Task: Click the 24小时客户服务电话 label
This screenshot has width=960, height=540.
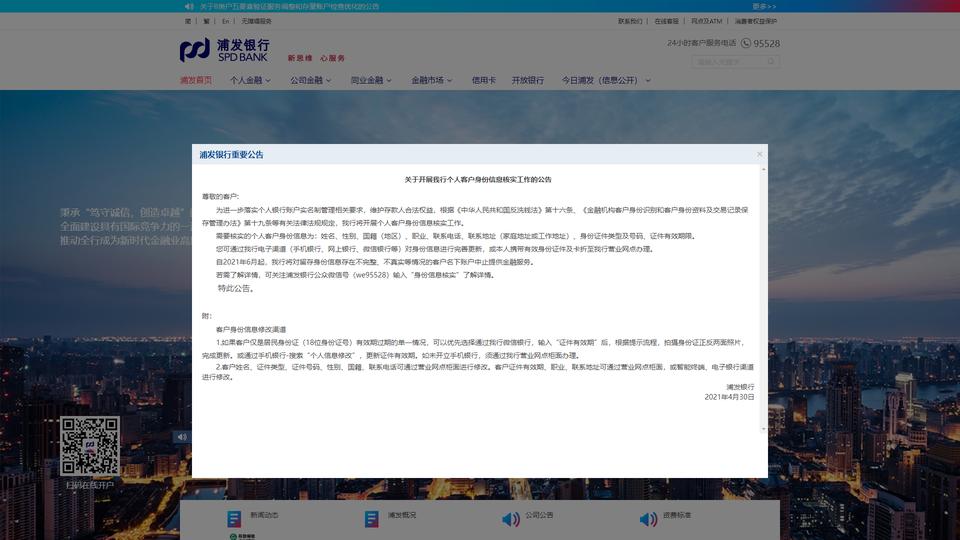Action: [x=702, y=43]
